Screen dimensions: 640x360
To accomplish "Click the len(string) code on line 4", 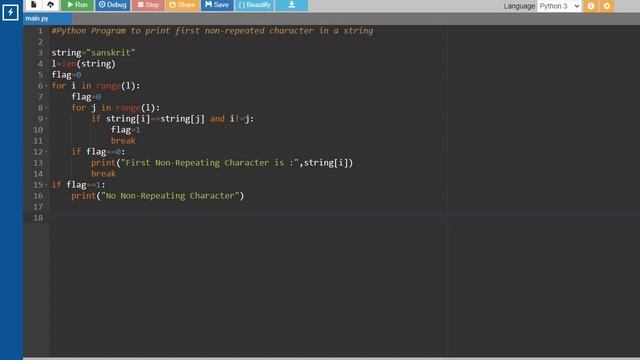I will [x=89, y=64].
